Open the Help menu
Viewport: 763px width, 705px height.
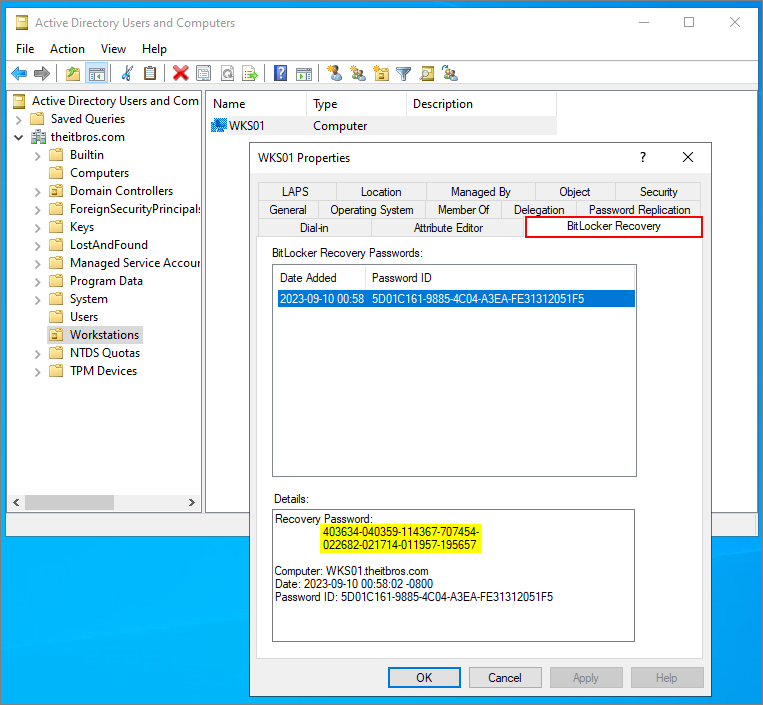pos(154,49)
